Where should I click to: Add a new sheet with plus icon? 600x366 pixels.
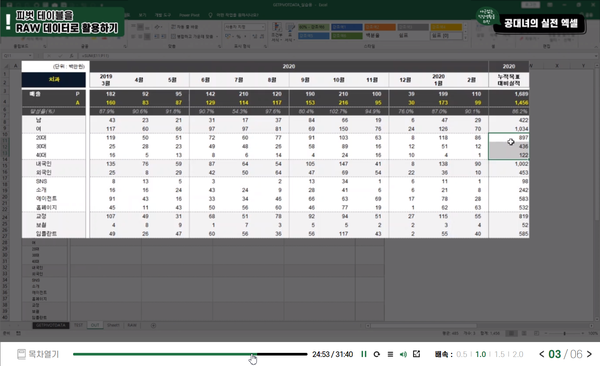click(x=153, y=325)
